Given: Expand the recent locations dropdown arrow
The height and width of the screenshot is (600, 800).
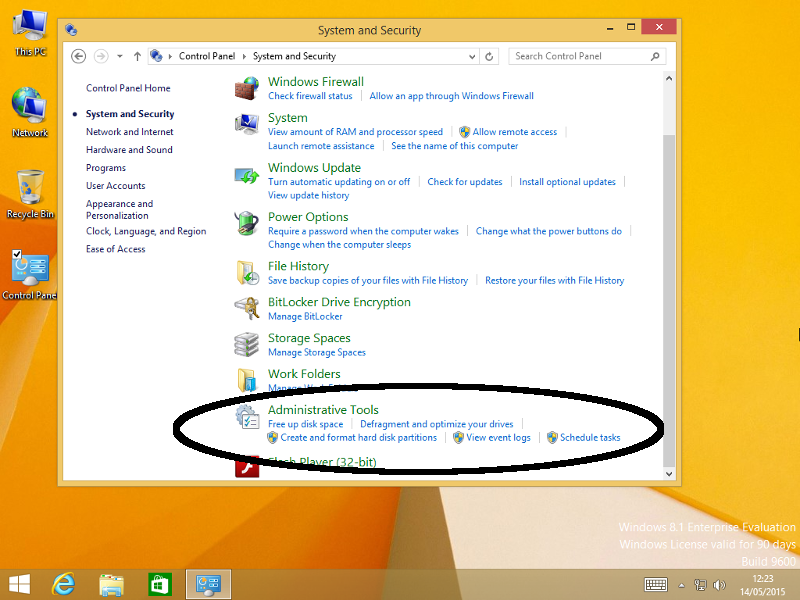Looking at the screenshot, I should click(119, 56).
